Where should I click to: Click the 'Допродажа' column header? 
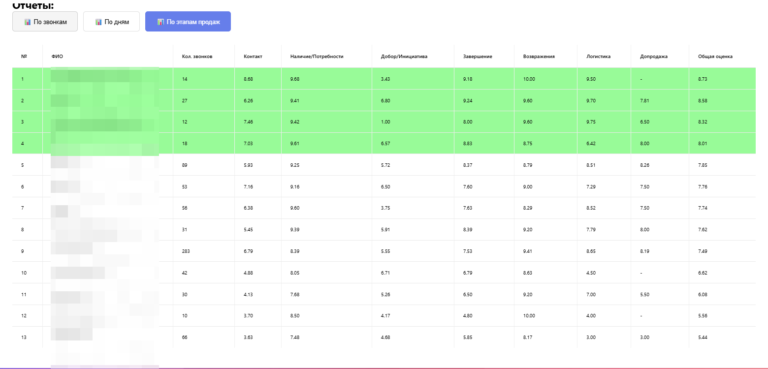(x=654, y=57)
